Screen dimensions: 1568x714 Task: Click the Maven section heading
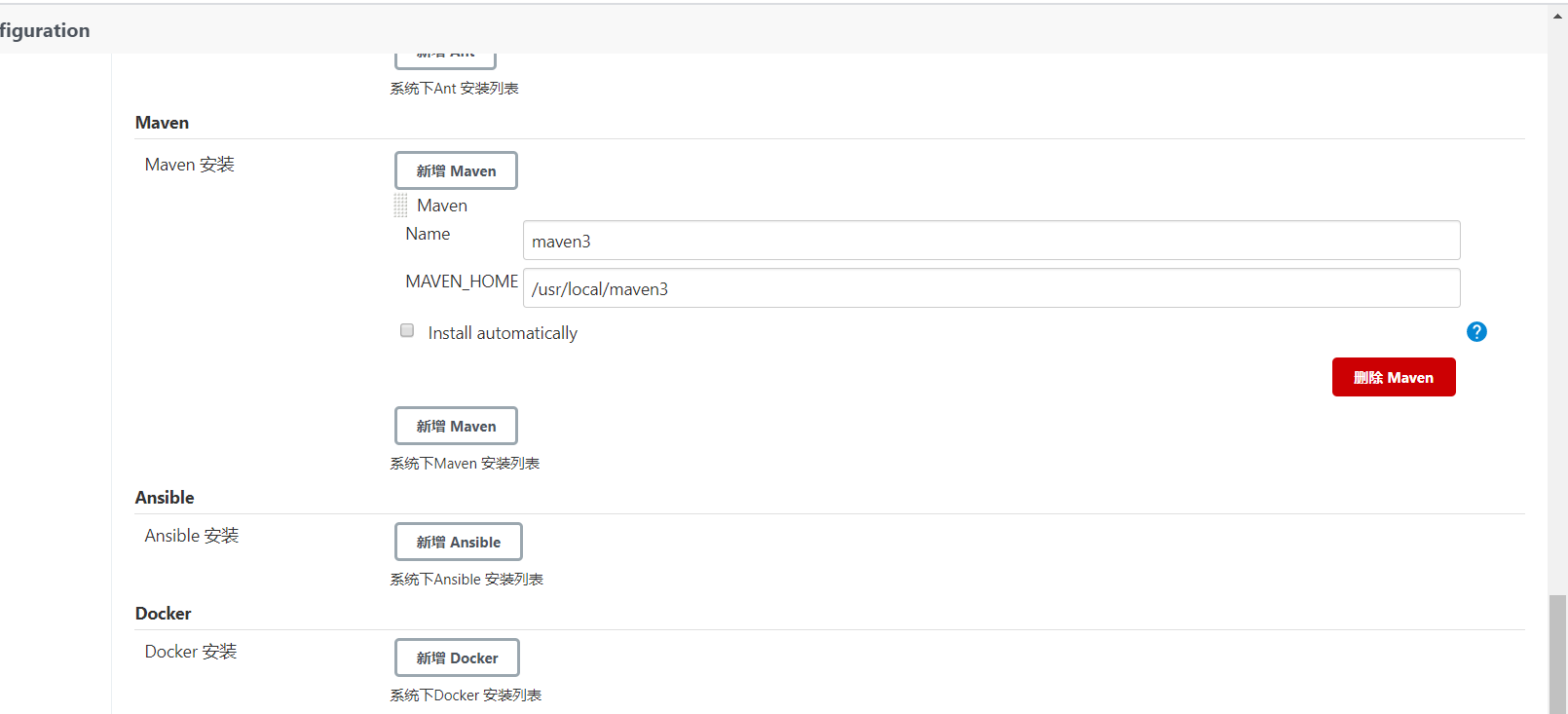(162, 122)
